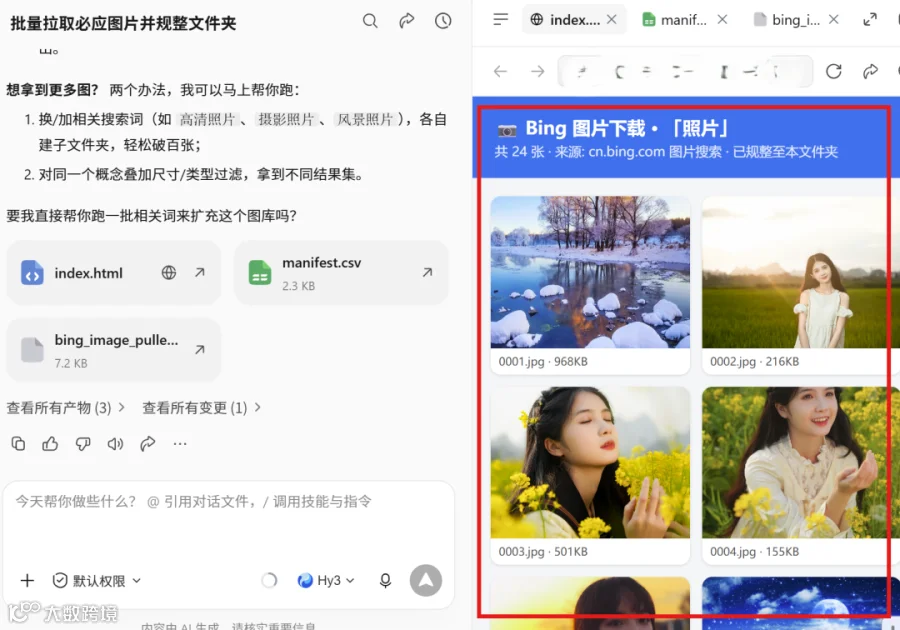Open more options ellipsis below the reply
This screenshot has height=630, width=900.
180,444
